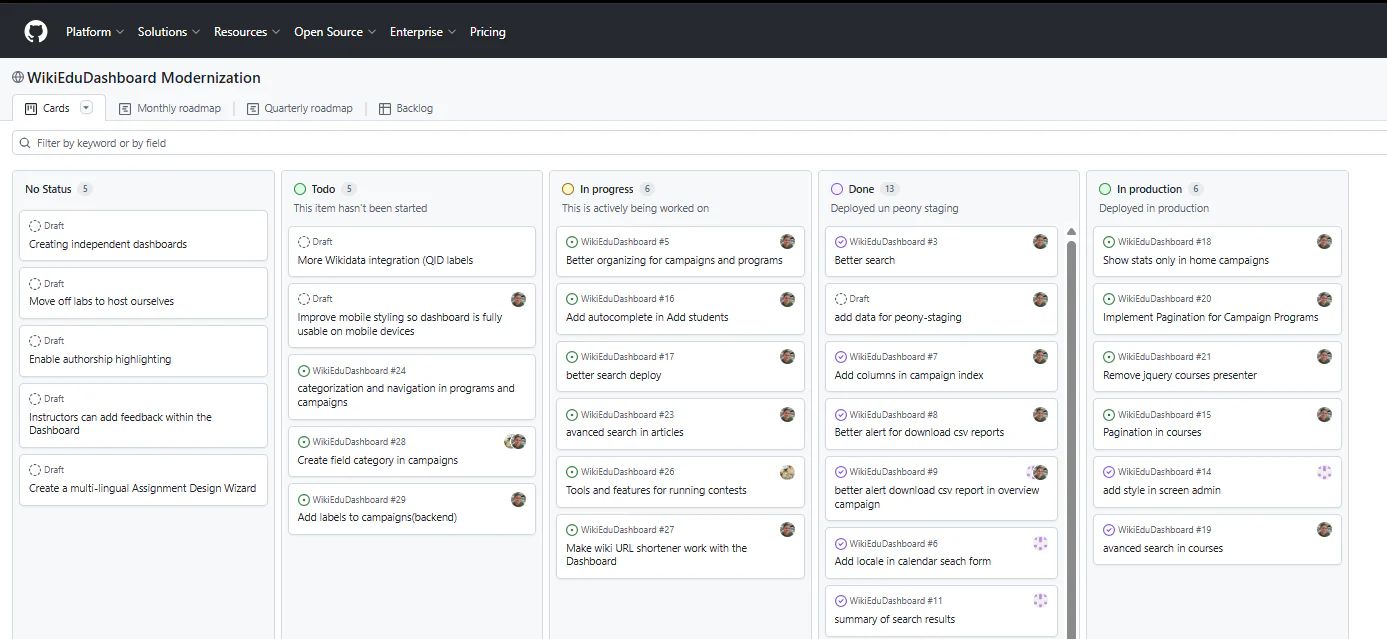Screen dimensions: 1387x639
Task: Expand the Enterprise menu
Action: coord(423,32)
